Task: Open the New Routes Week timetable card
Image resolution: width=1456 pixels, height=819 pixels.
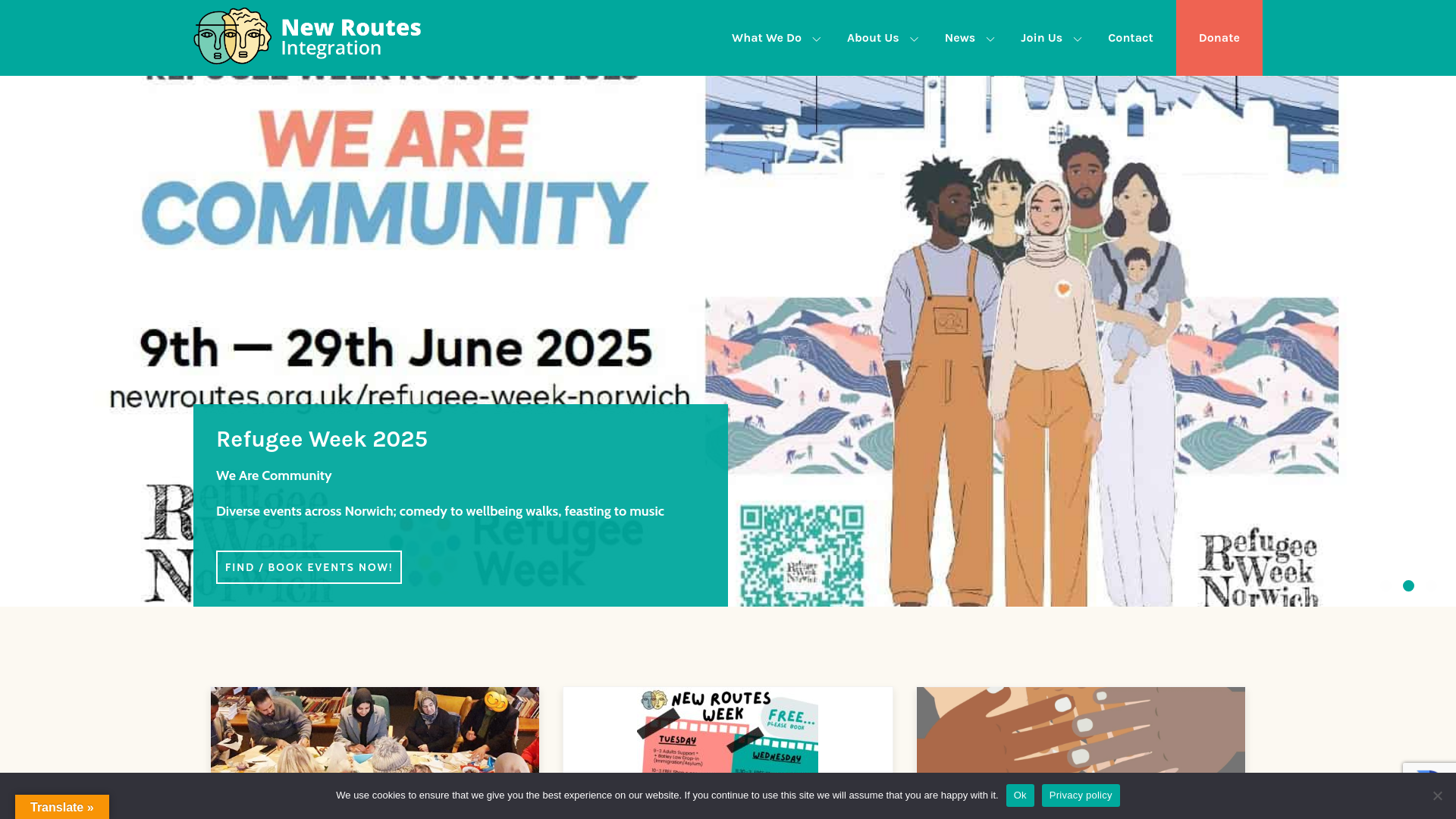Action: tap(728, 730)
